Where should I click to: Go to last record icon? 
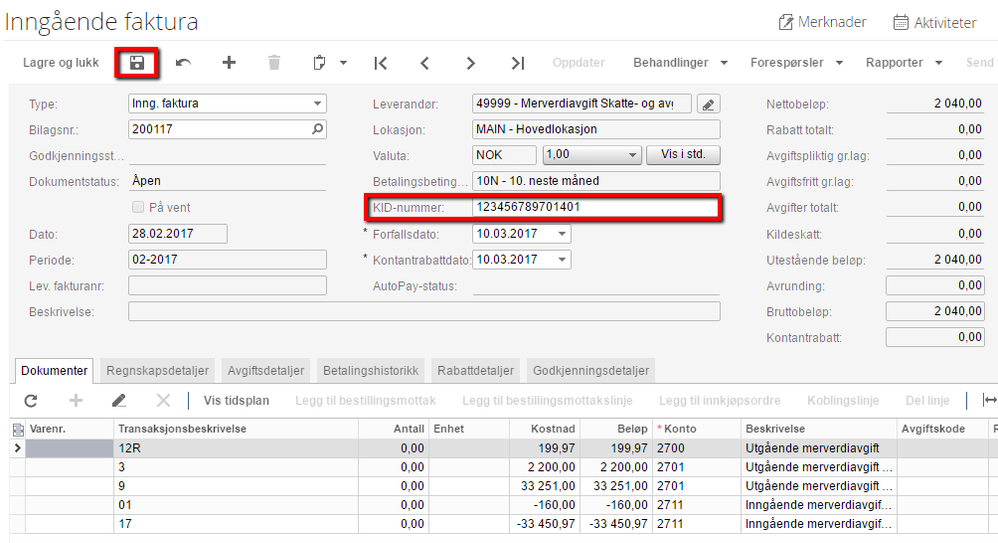pos(517,63)
